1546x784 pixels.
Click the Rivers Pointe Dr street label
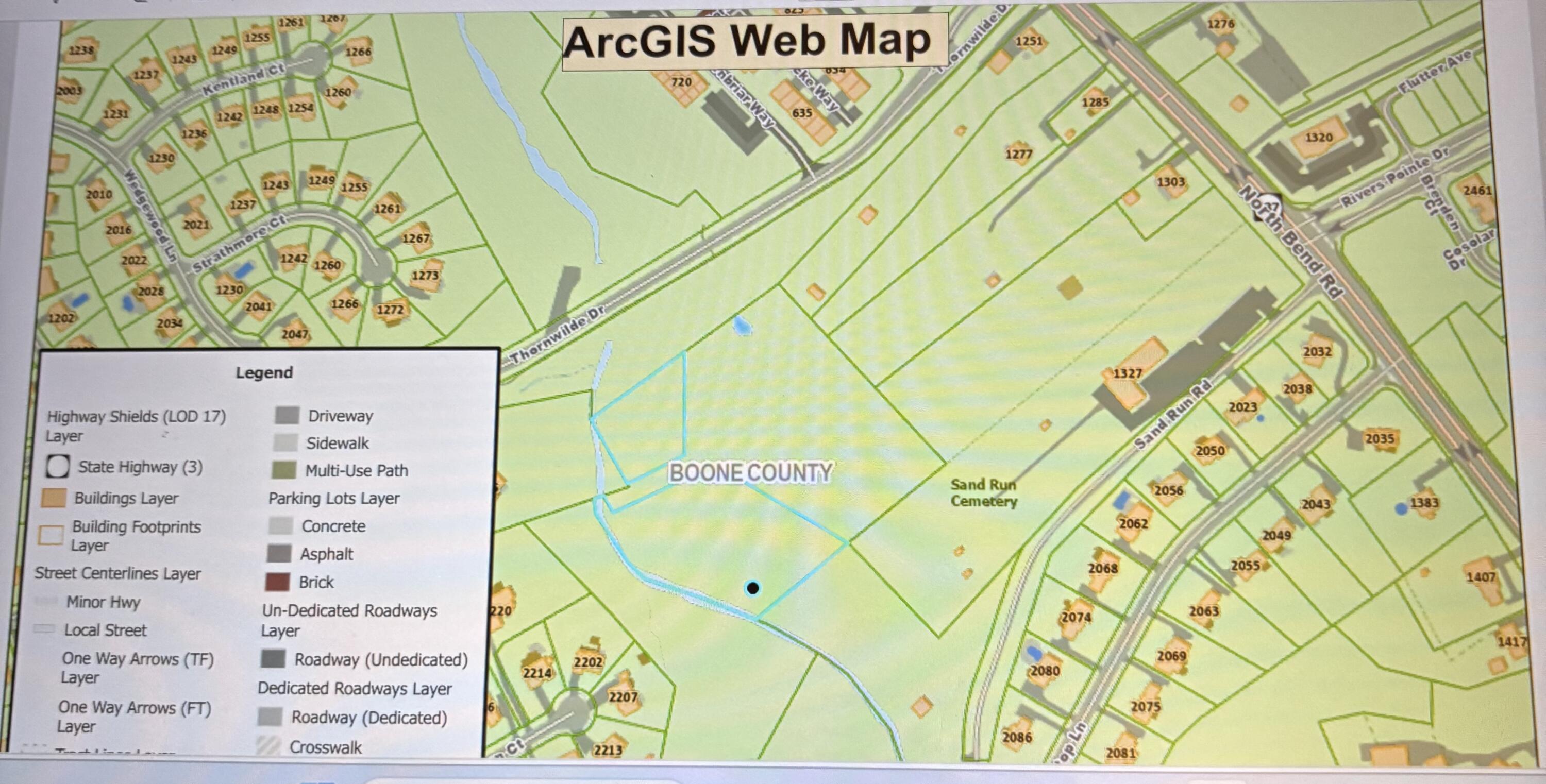(1396, 178)
